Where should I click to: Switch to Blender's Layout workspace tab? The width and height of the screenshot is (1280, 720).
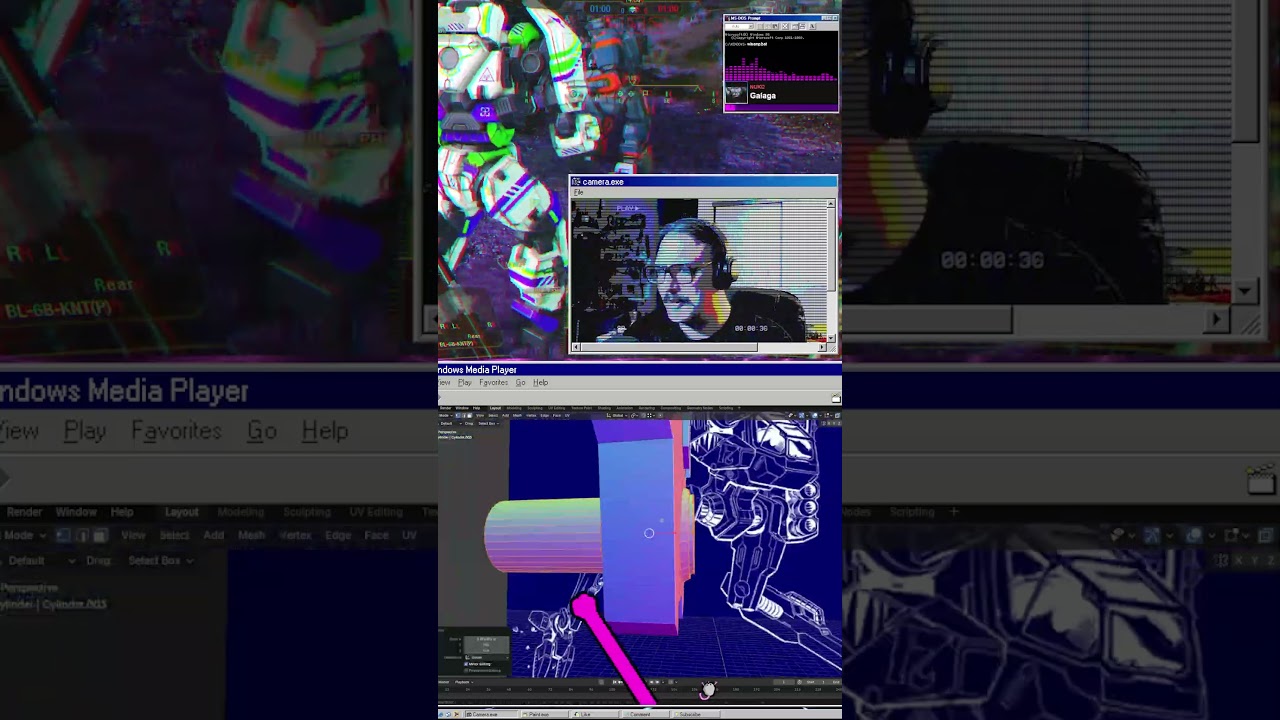[495, 408]
